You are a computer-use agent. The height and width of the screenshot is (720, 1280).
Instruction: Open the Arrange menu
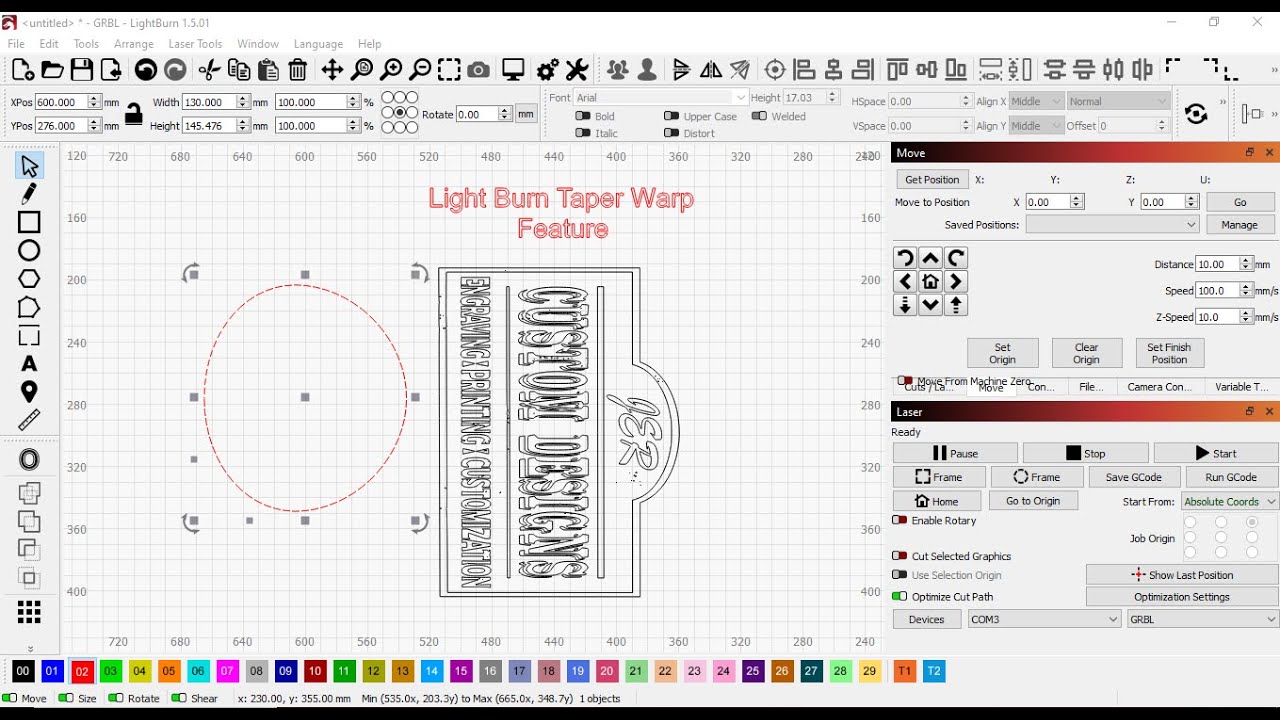[134, 44]
